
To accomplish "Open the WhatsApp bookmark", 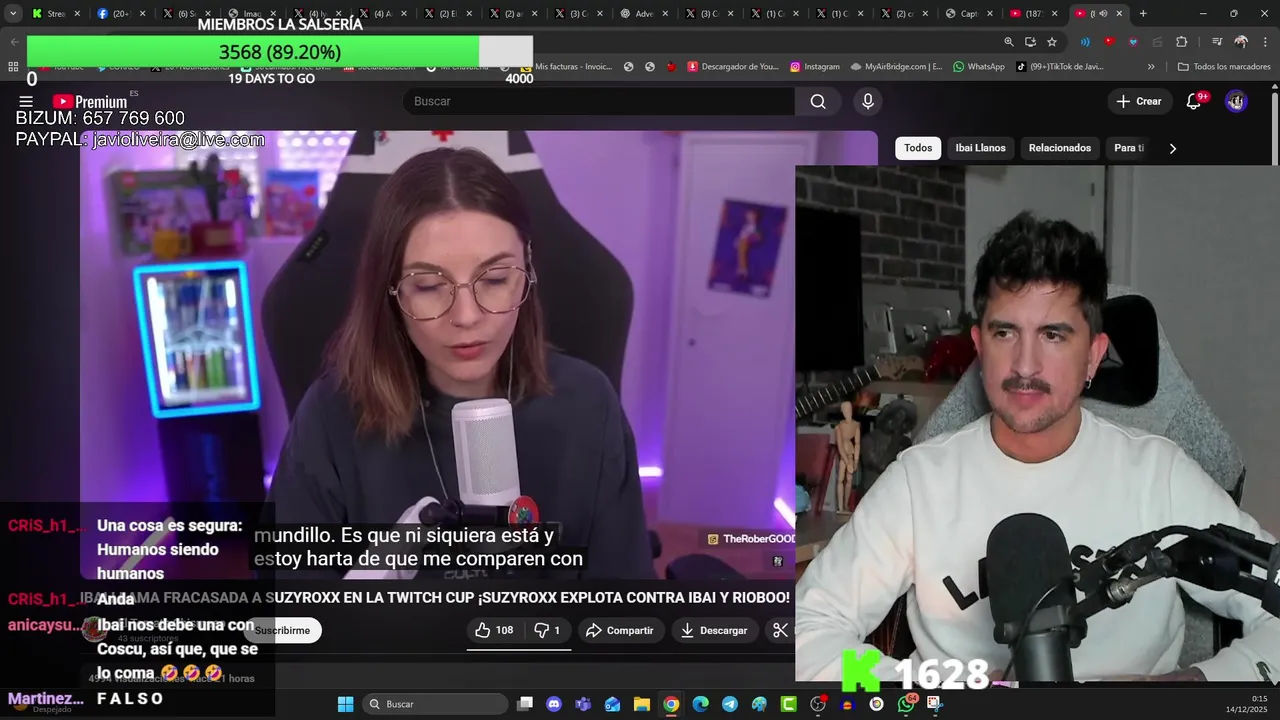I will pyautogui.click(x=979, y=67).
